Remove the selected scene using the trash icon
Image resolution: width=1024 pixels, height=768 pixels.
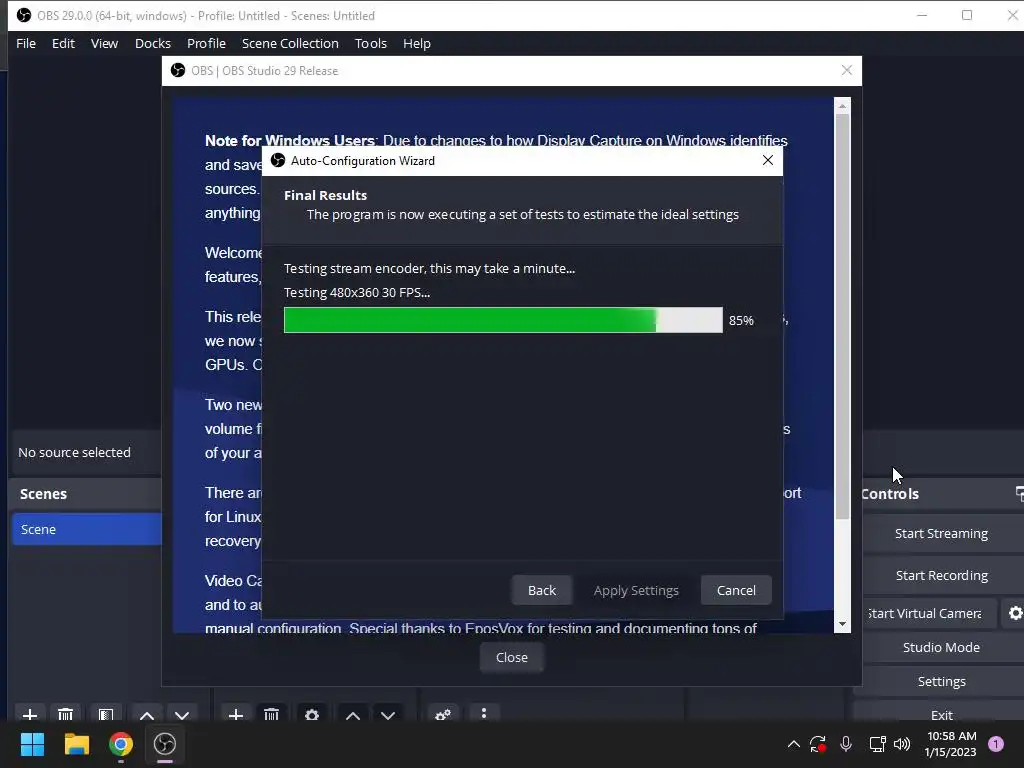pyautogui.click(x=65, y=714)
